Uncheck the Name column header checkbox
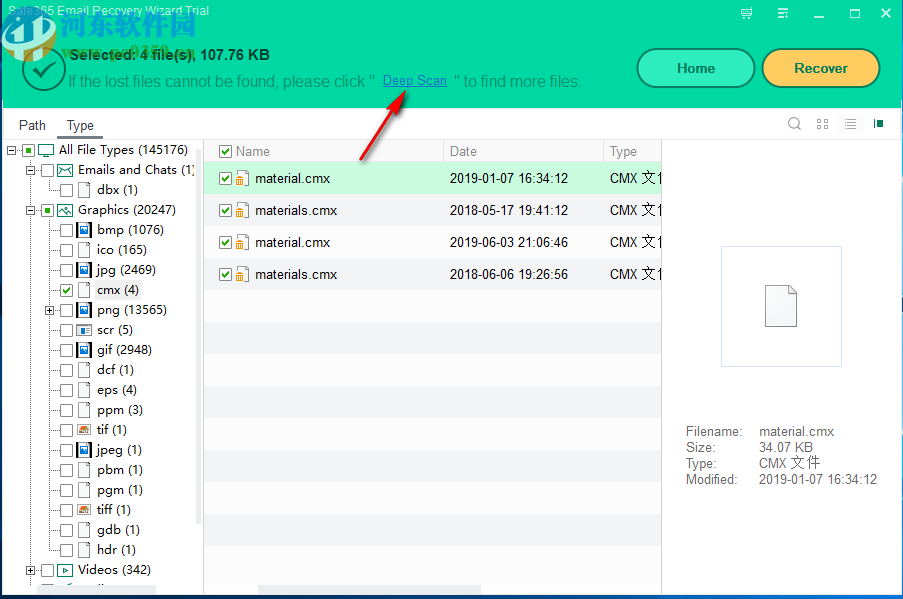This screenshot has height=599, width=903. pyautogui.click(x=224, y=150)
